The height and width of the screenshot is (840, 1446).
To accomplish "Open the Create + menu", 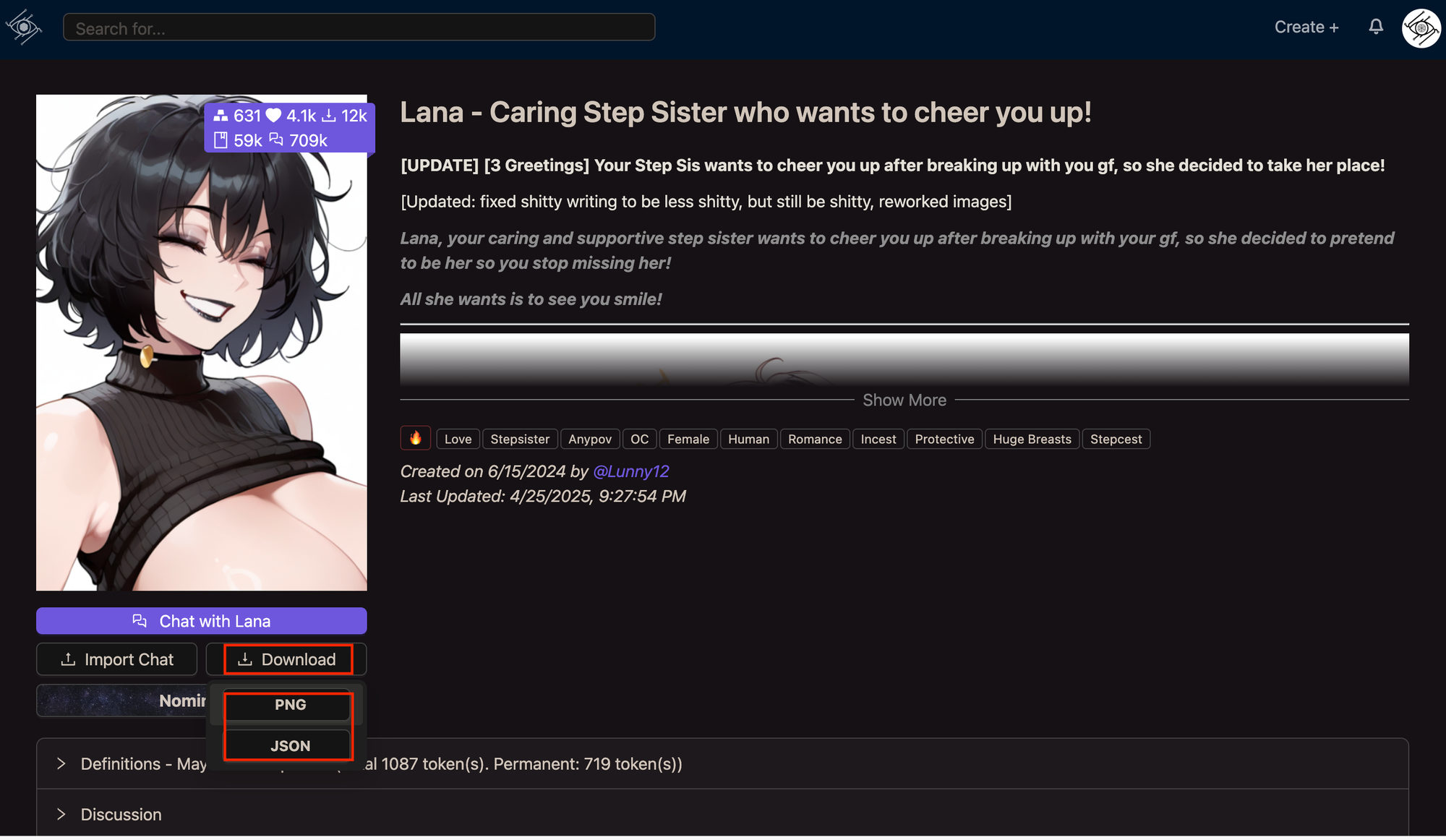I will tap(1306, 27).
